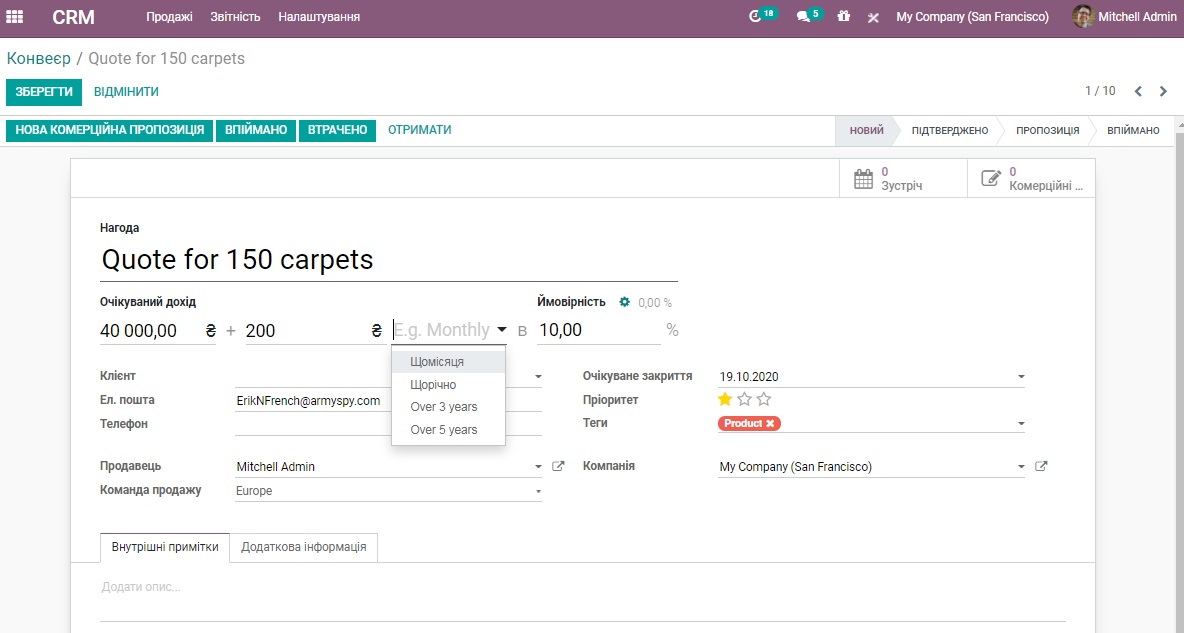Choose Over 3 years option
This screenshot has width=1184, height=633.
(x=443, y=407)
